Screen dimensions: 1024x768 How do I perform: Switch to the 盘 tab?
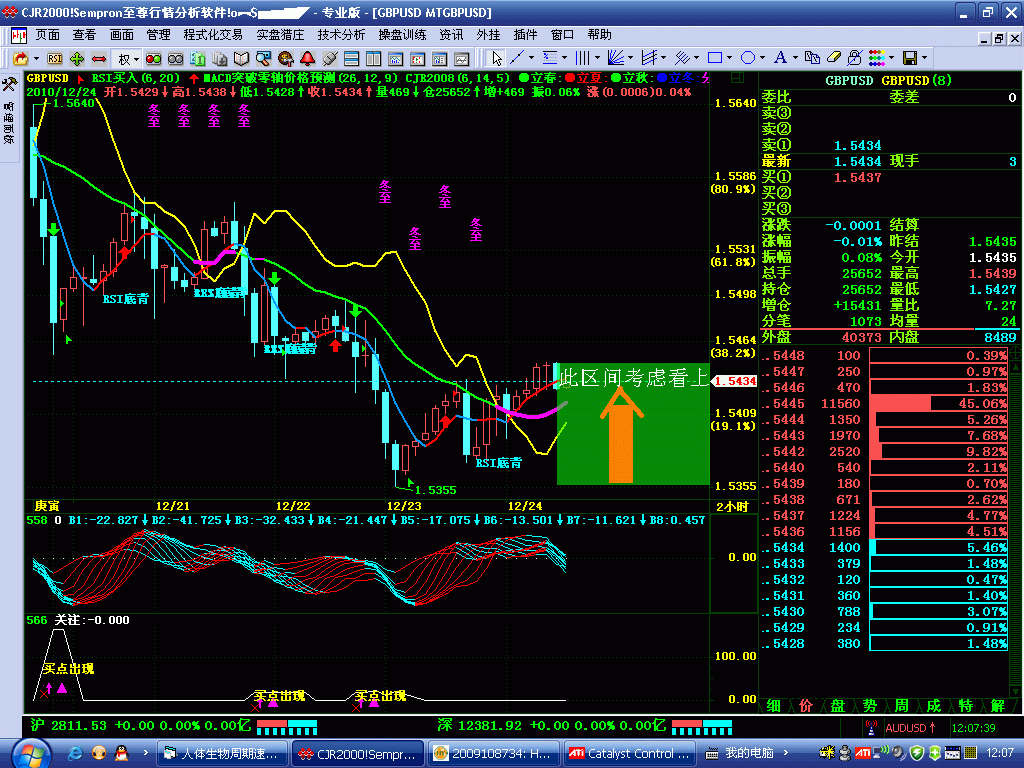point(837,706)
